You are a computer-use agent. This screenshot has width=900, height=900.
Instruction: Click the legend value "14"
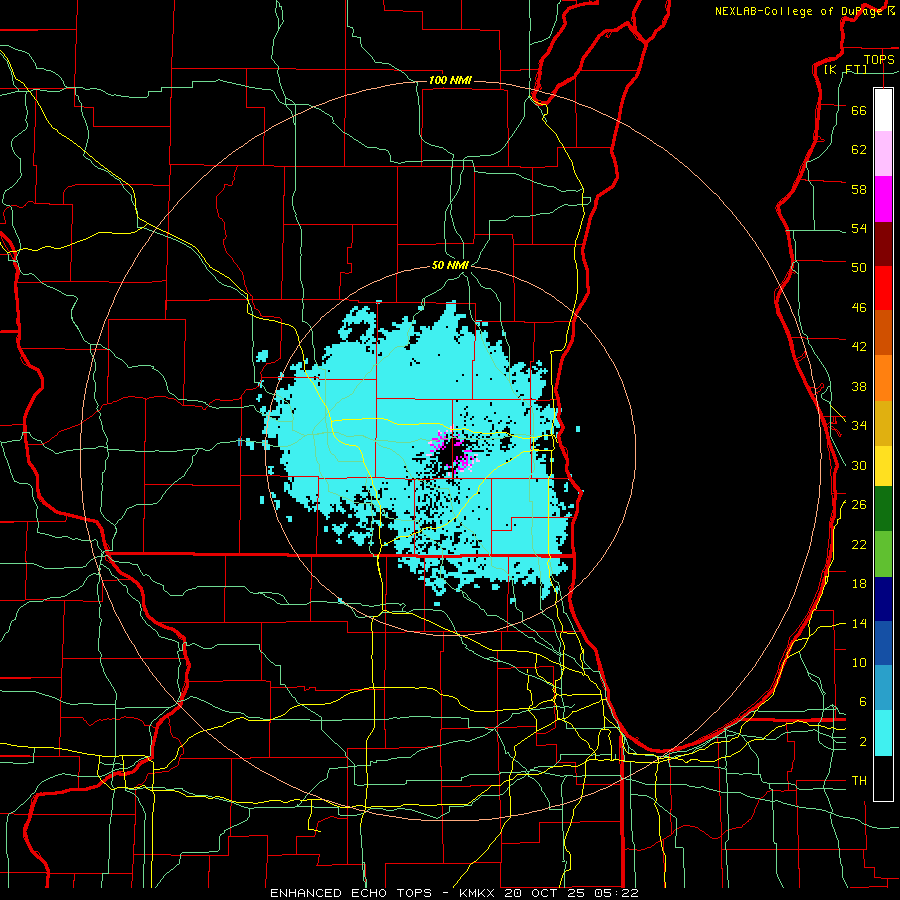click(859, 623)
